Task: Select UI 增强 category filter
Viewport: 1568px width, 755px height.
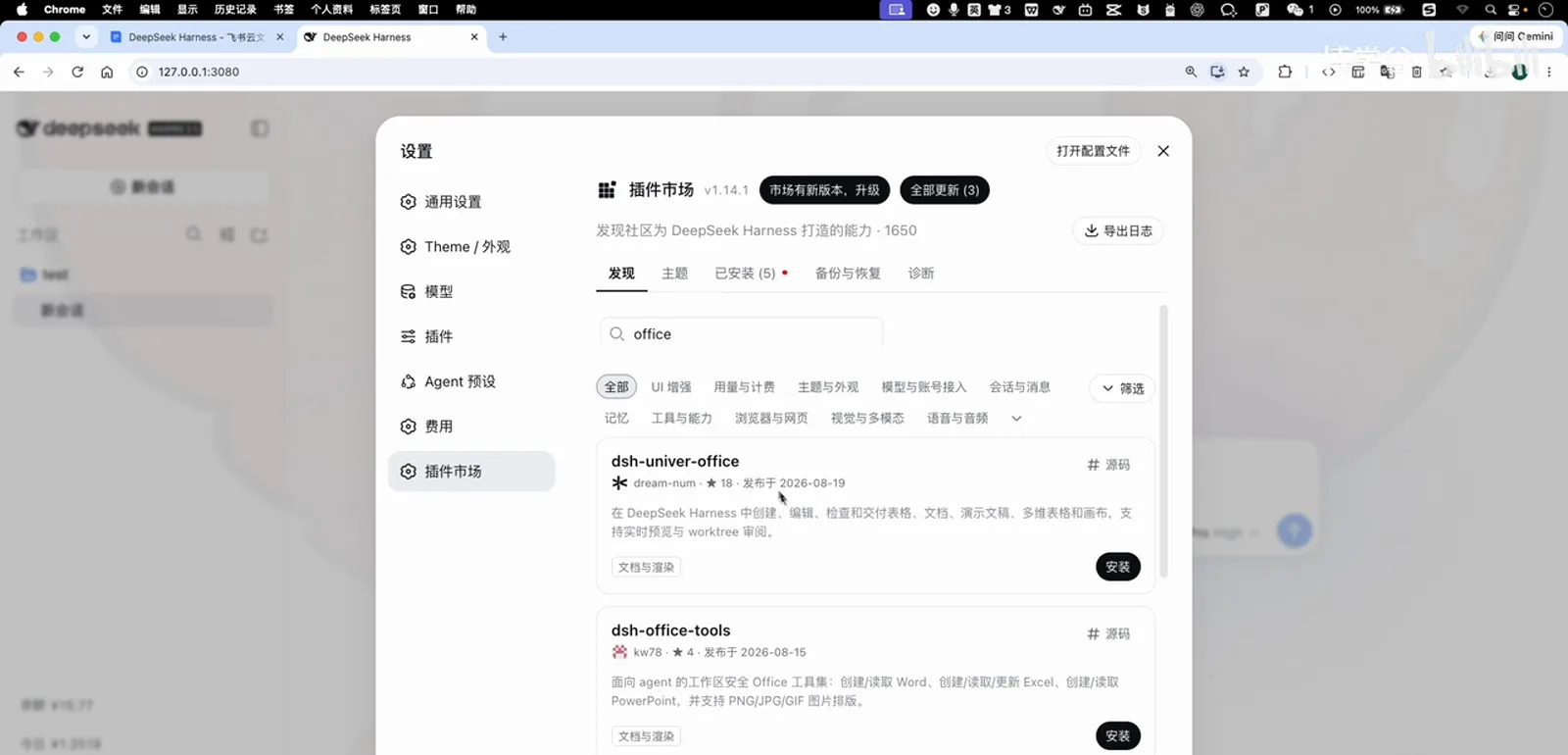Action: click(671, 387)
